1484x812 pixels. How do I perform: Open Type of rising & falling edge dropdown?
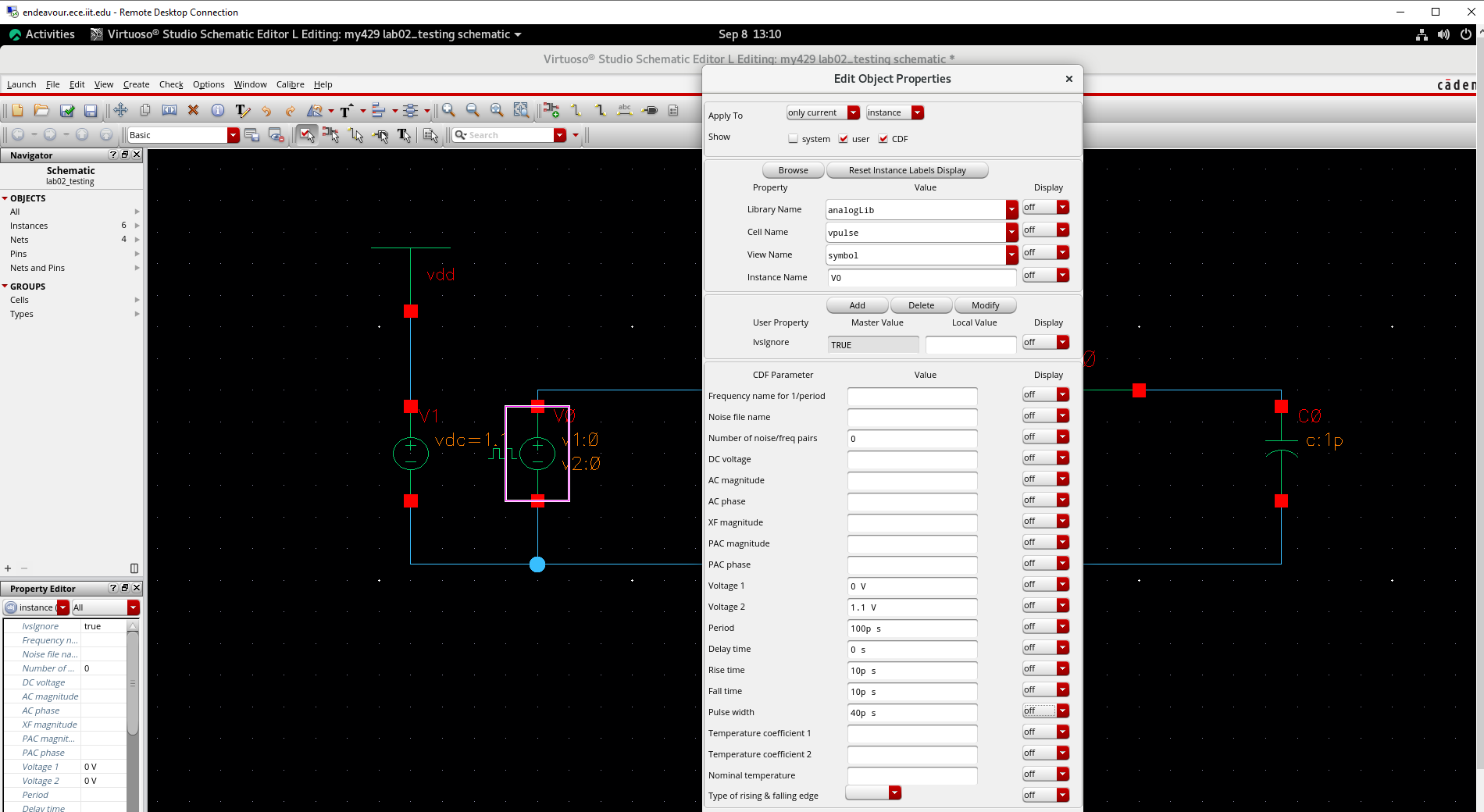click(x=874, y=793)
